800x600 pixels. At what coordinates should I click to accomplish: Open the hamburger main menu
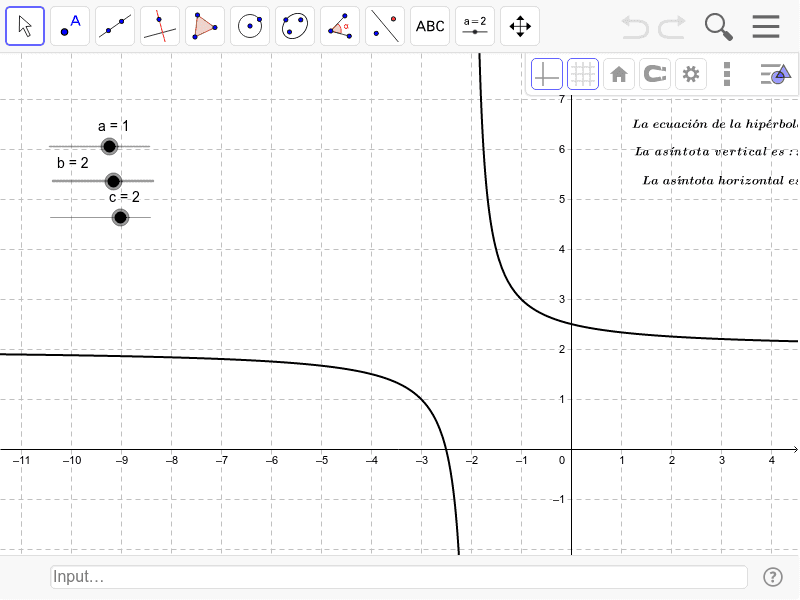pos(766,27)
